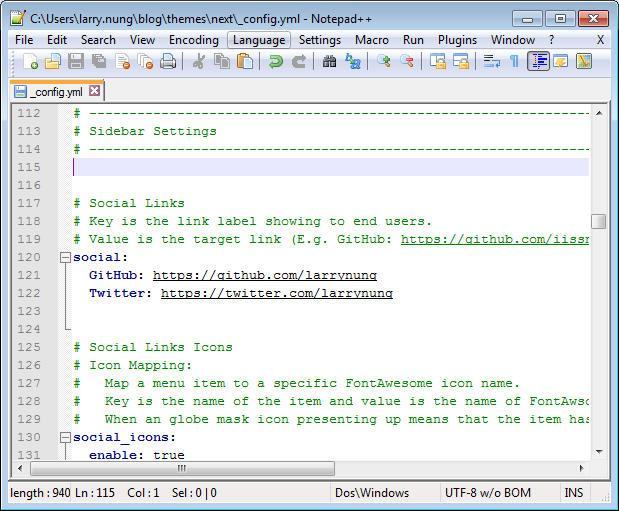The width and height of the screenshot is (619, 511).
Task: Toggle the Indent Guide toolbar button
Action: (538, 62)
